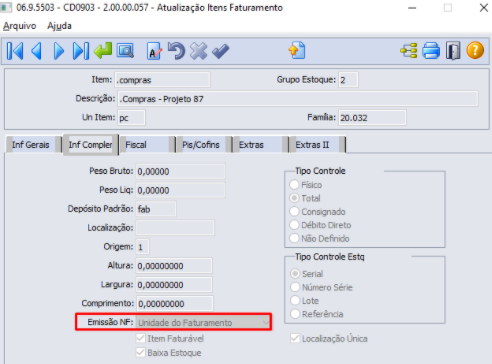Viewport: 492px width, 364px height.
Task: Click the Depósito Padrão field
Action: 156,209
